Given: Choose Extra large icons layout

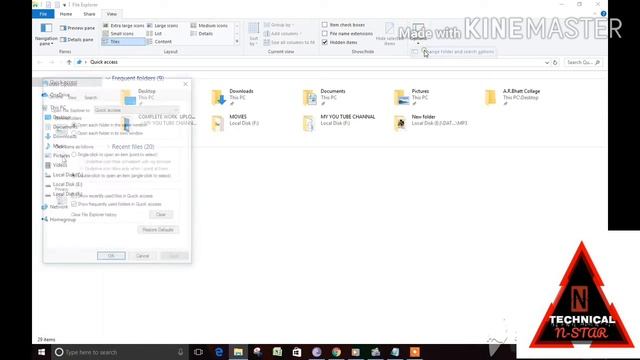Looking at the screenshot, I should pos(123,26).
